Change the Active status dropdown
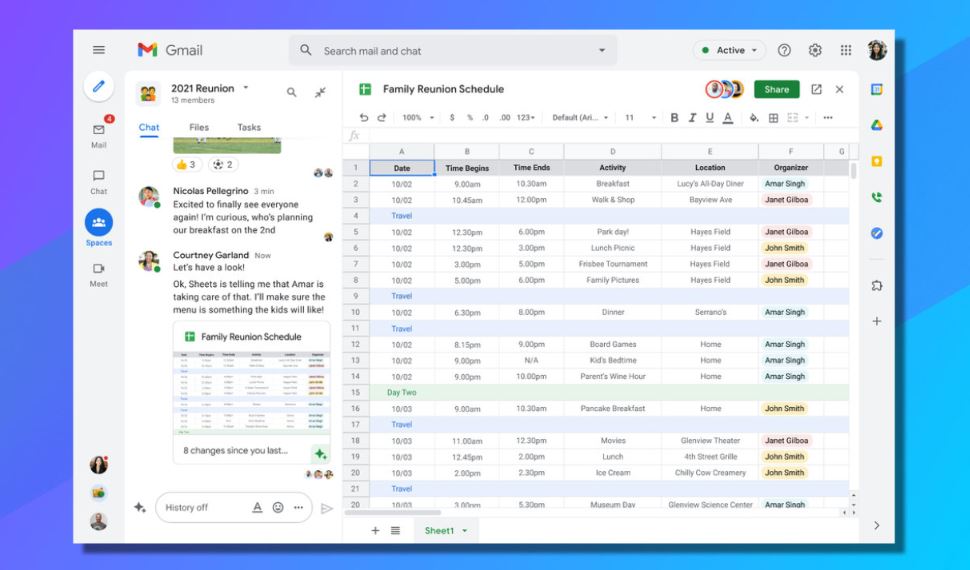Image resolution: width=970 pixels, height=570 pixels. (x=730, y=51)
